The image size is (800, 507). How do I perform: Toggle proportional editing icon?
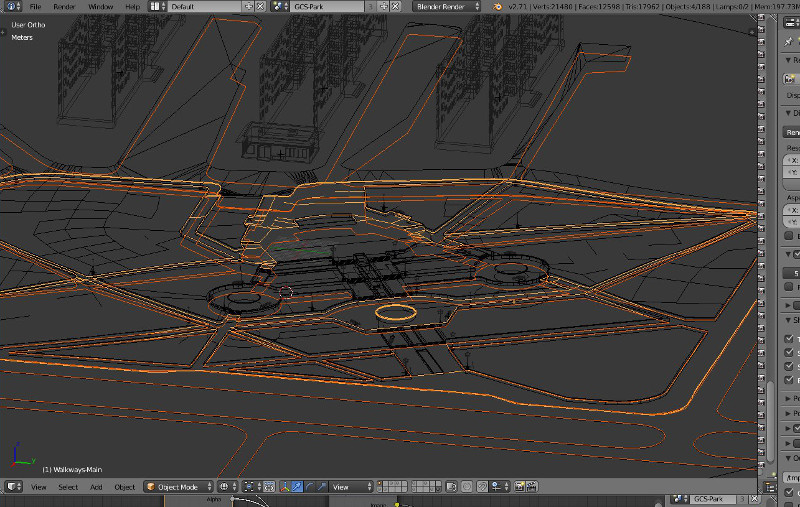(466, 487)
